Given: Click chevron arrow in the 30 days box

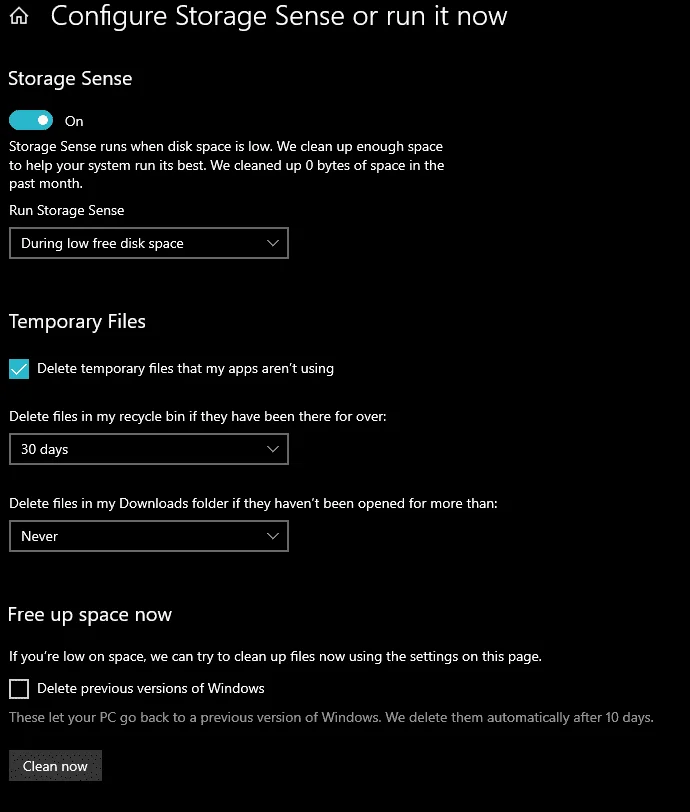Looking at the screenshot, I should click(273, 449).
